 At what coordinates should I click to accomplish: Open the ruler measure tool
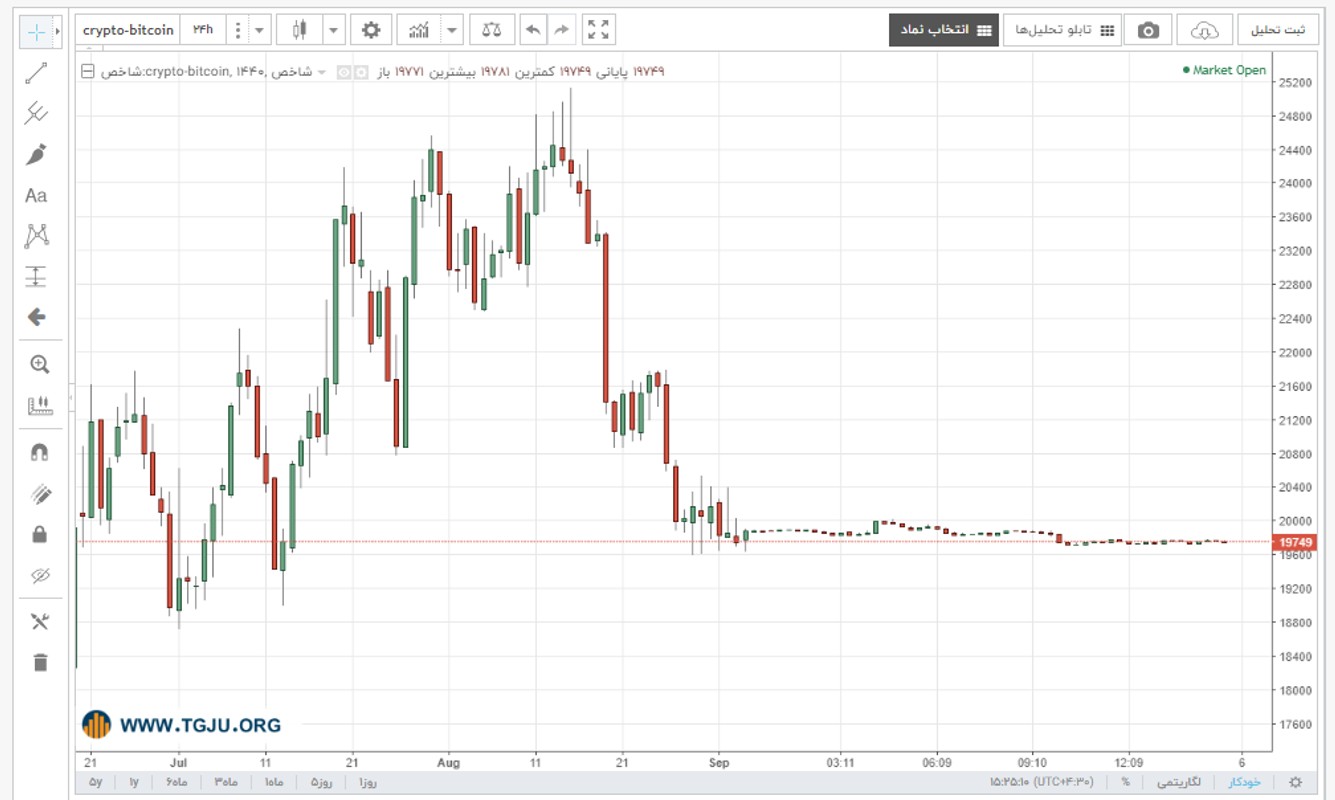click(x=39, y=405)
